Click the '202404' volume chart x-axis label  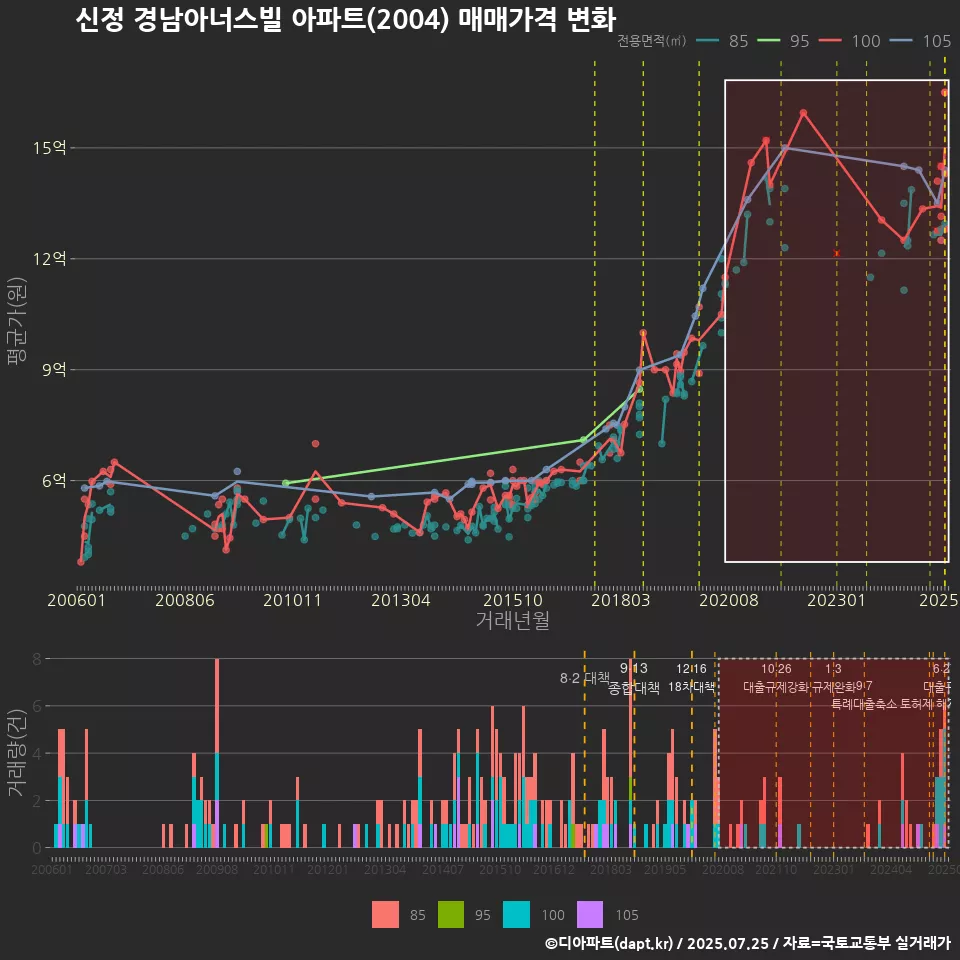[891, 869]
